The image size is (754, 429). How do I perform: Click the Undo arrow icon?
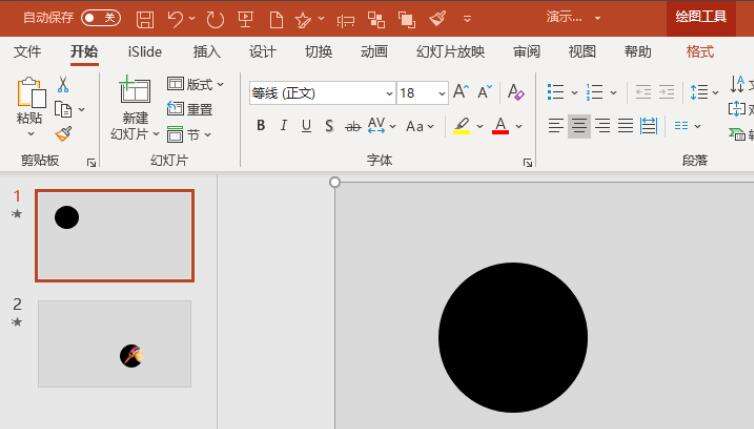(x=176, y=19)
